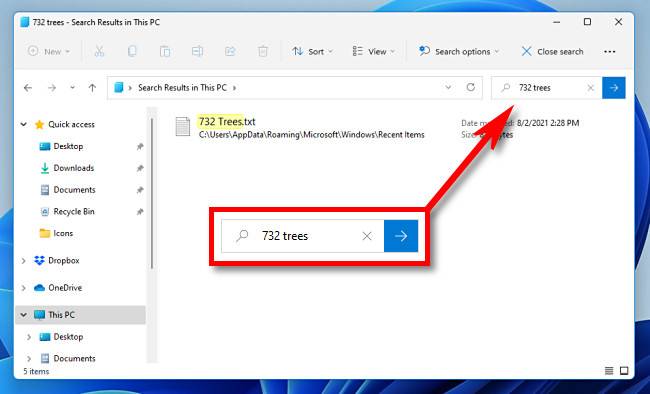650x394 pixels.
Task: Click the address bar path field
Action: tap(295, 88)
